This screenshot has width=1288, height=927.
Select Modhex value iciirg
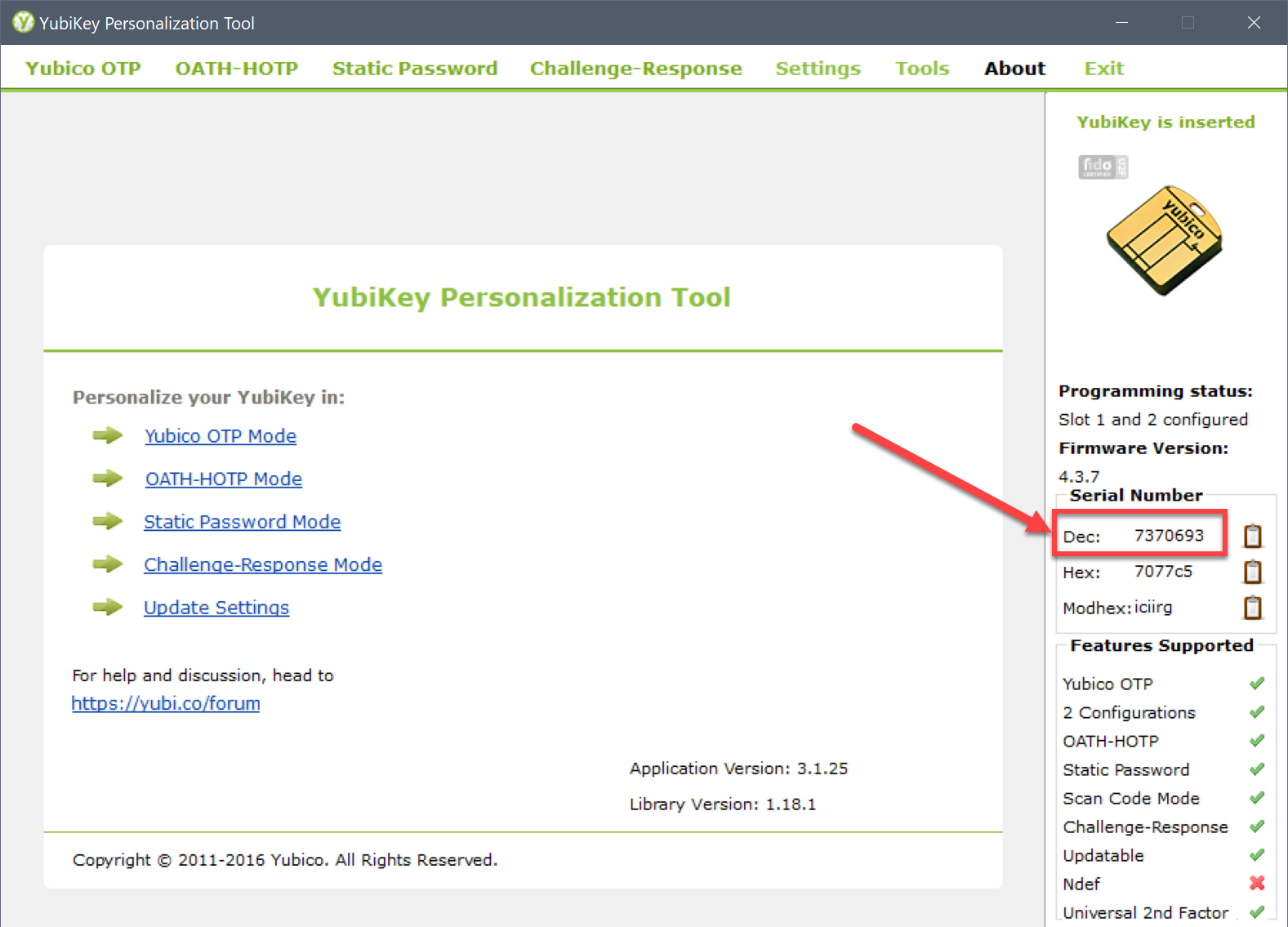click(x=1153, y=608)
